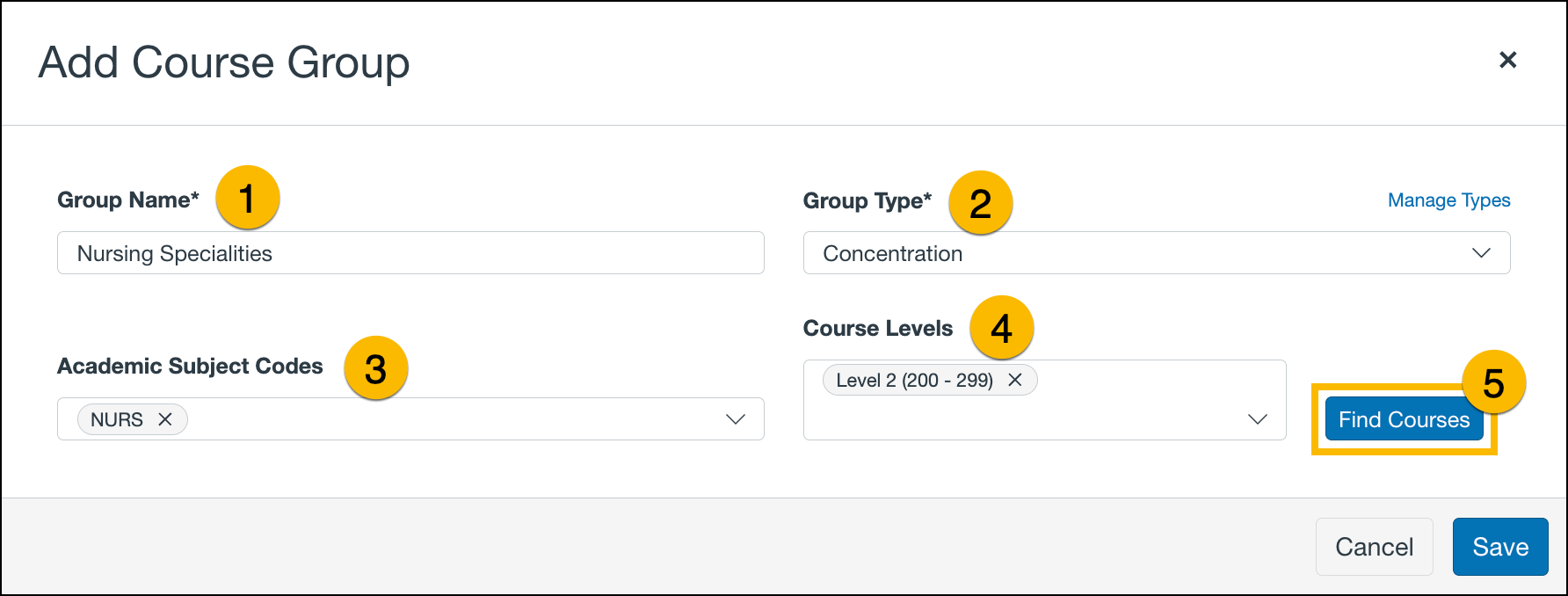Remove the NURS subject code chip
1568x596 pixels.
(x=165, y=419)
